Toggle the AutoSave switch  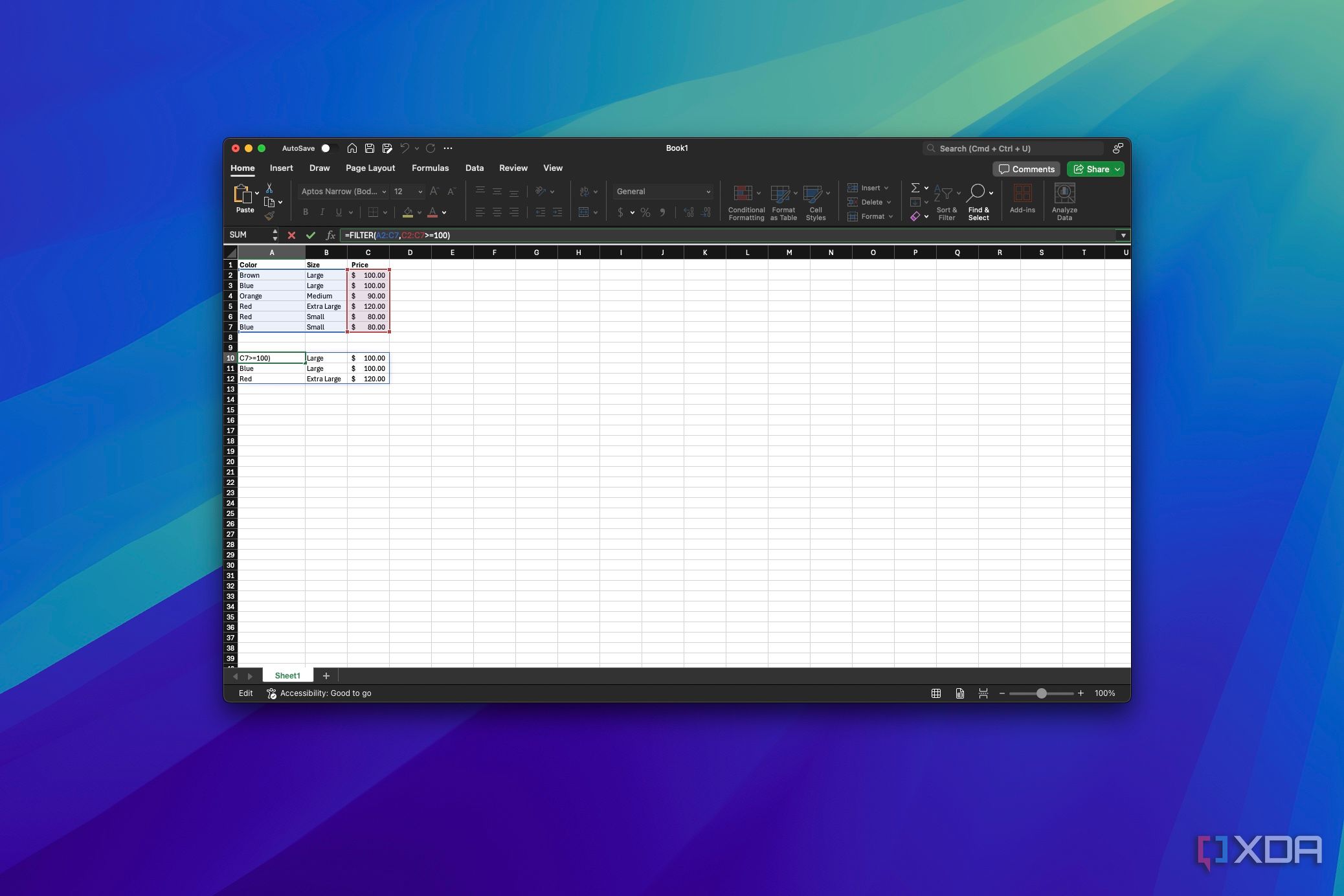coord(329,148)
